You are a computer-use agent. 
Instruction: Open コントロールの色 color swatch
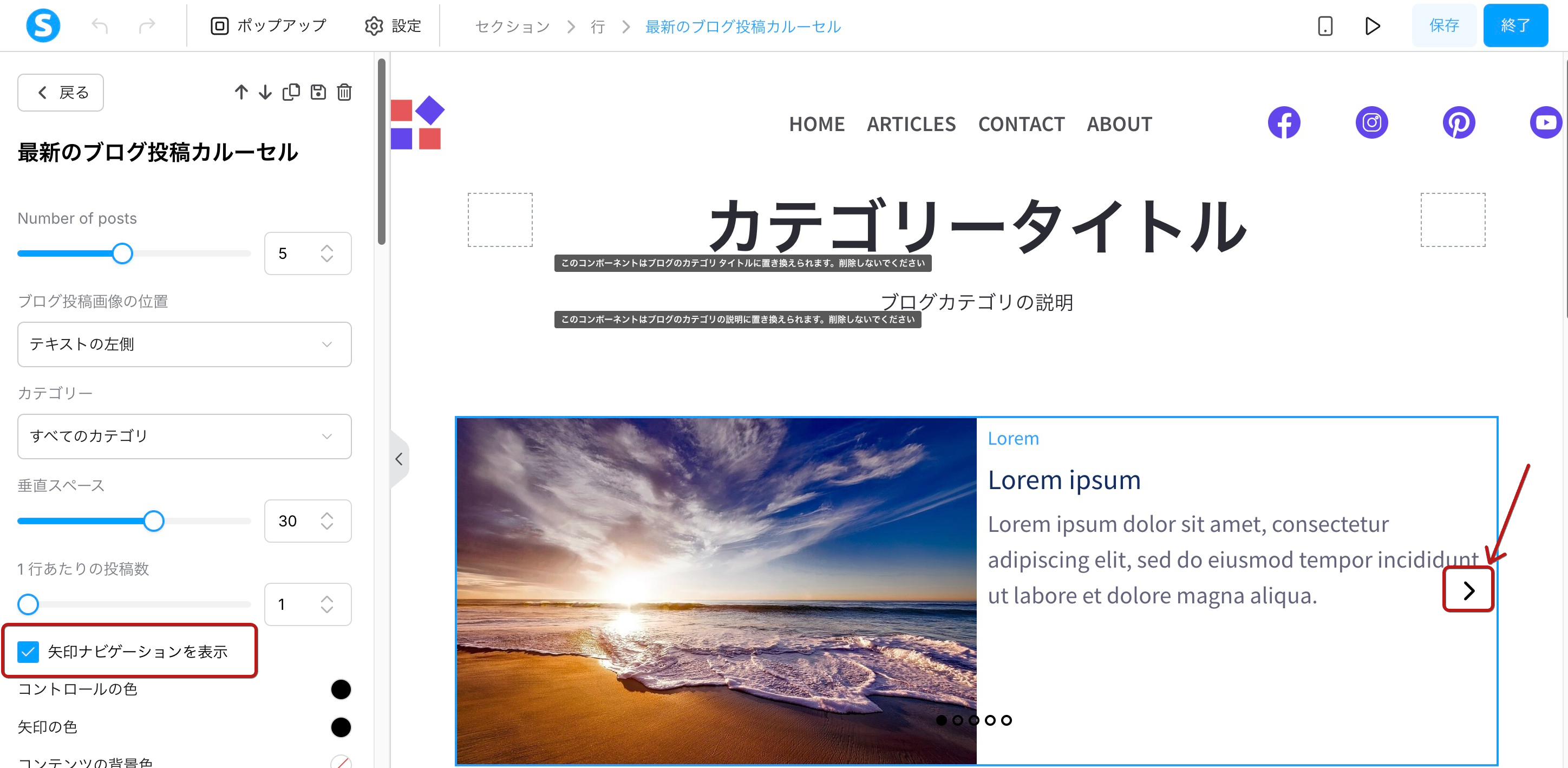[340, 689]
